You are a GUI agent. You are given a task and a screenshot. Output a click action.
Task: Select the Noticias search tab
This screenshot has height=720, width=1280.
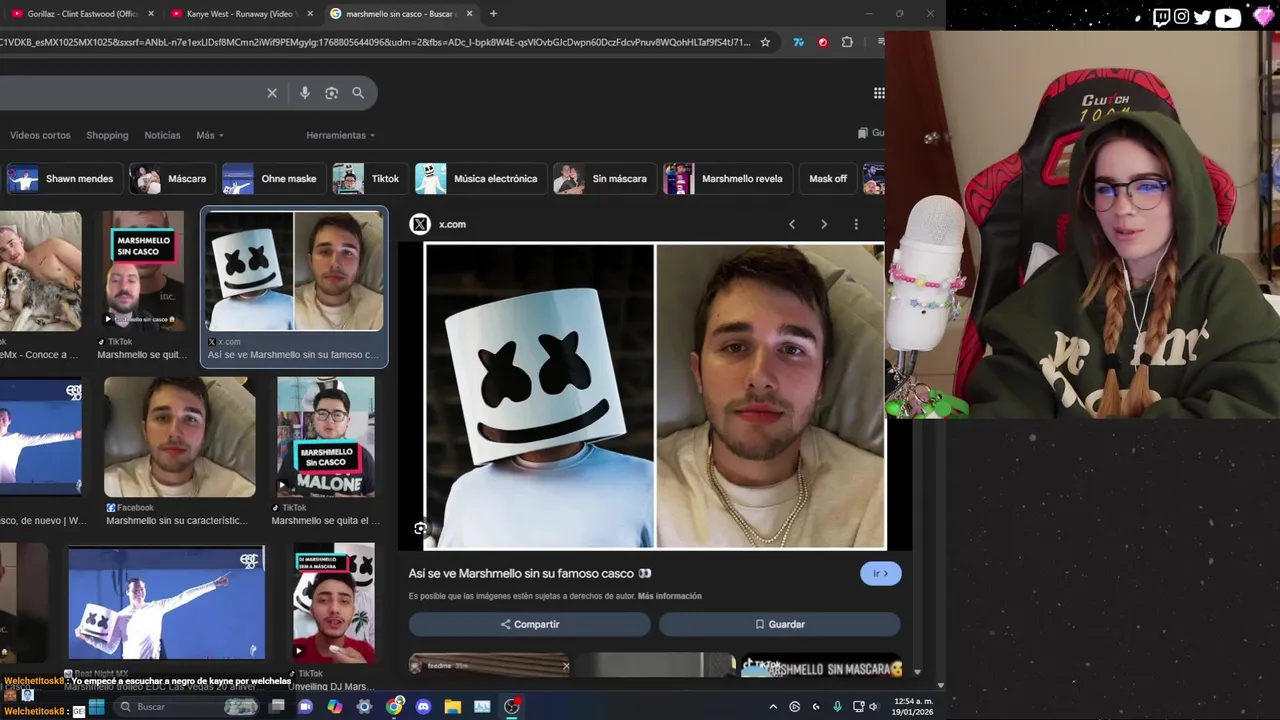162,135
